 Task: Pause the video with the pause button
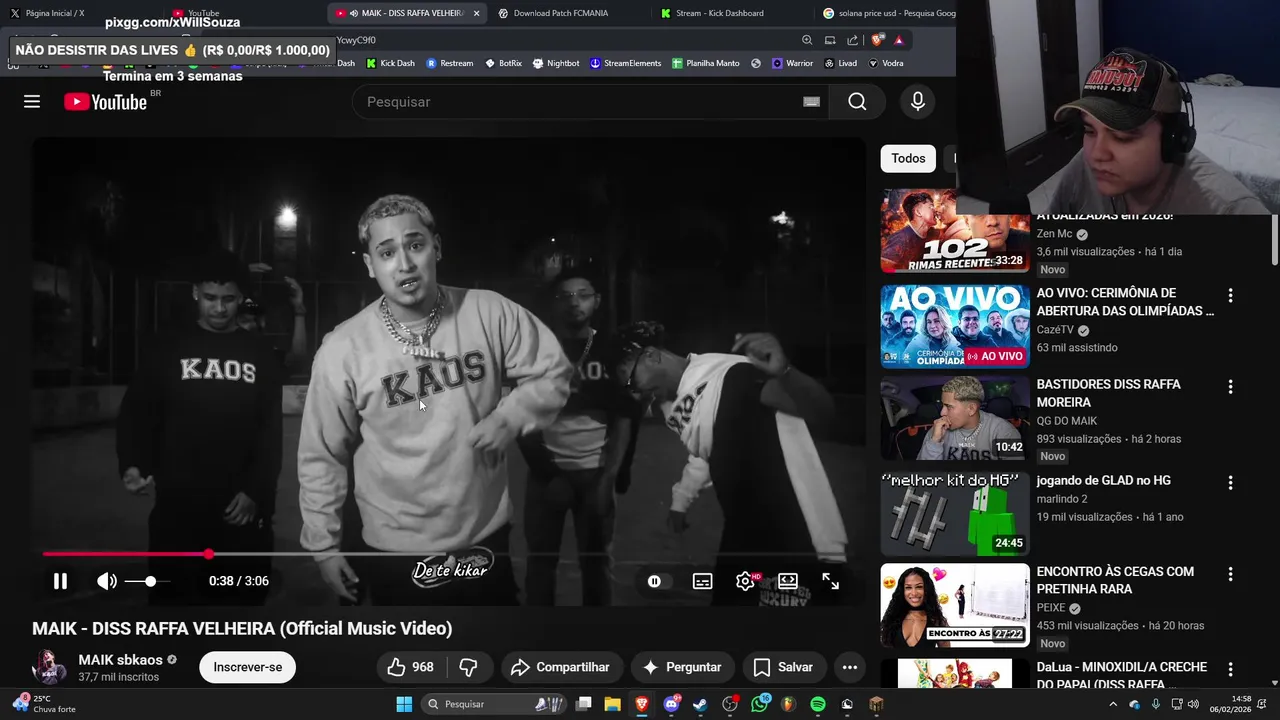(x=60, y=581)
